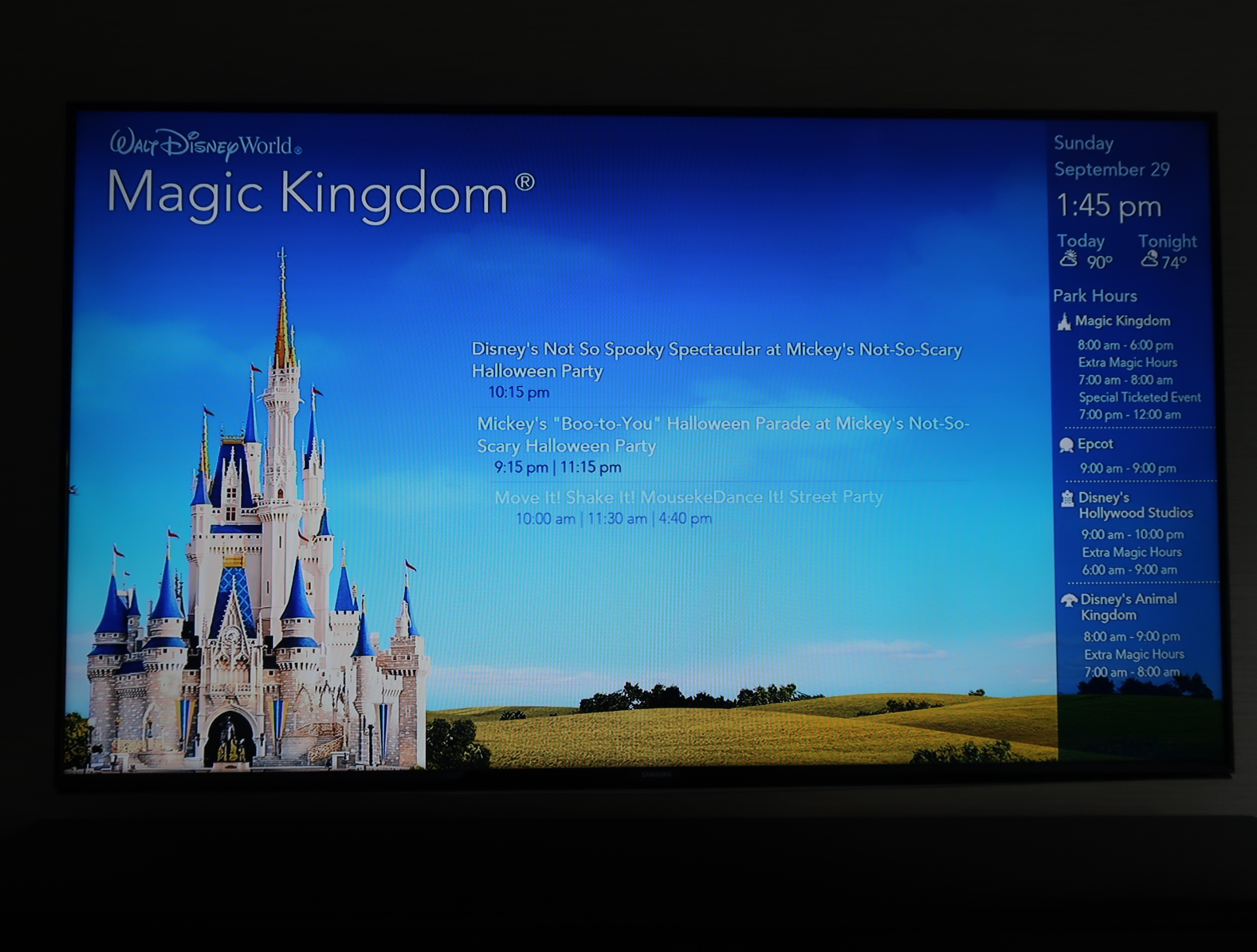Click the Hollywood Studios tower icon
The image size is (1257, 952).
click(x=1068, y=499)
